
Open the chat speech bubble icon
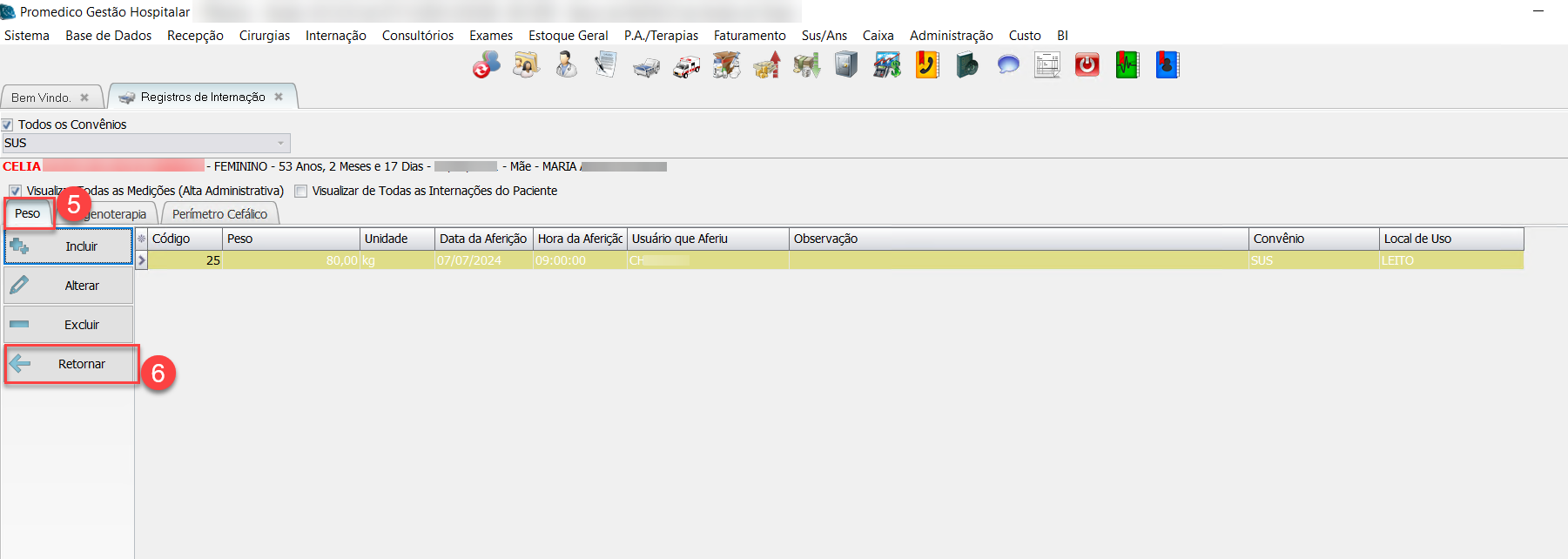[x=1007, y=65]
